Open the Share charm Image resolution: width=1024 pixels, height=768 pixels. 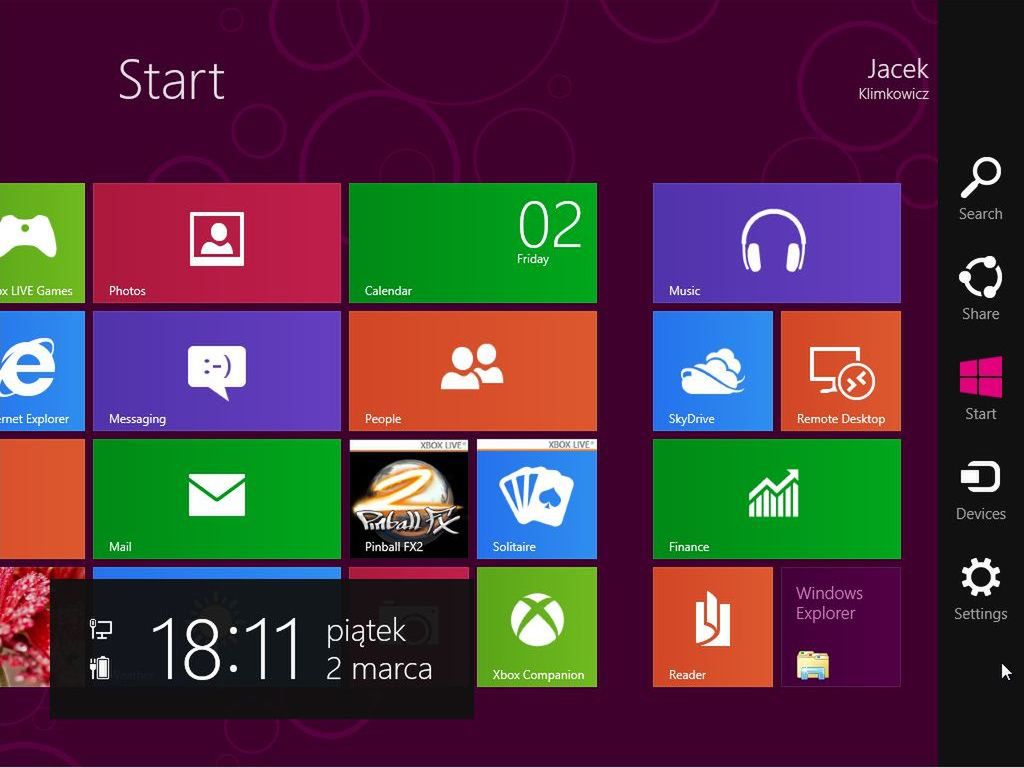click(980, 289)
